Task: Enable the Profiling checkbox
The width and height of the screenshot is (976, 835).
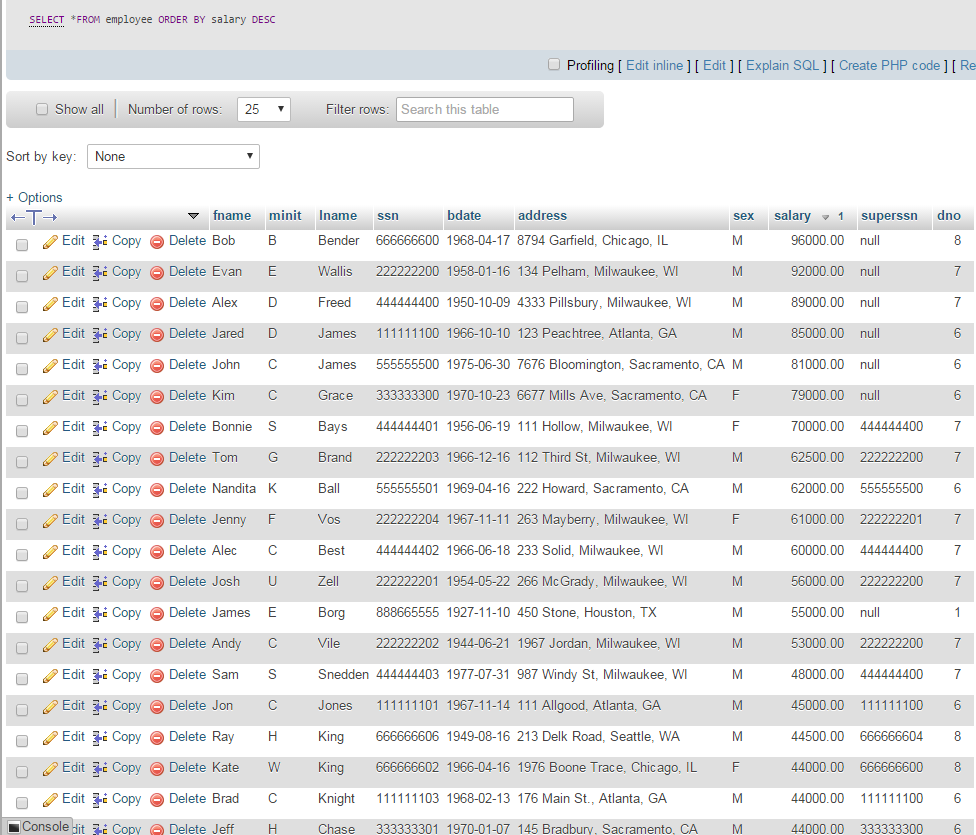Action: [554, 65]
